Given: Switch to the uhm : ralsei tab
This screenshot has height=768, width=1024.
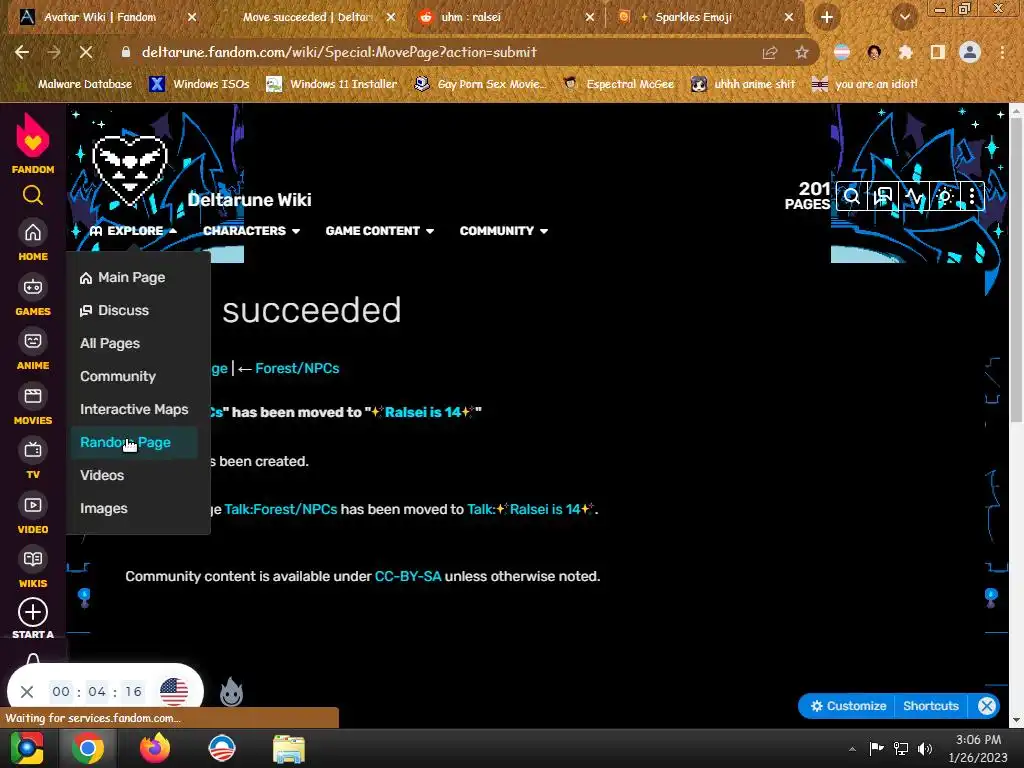Looking at the screenshot, I should (503, 17).
